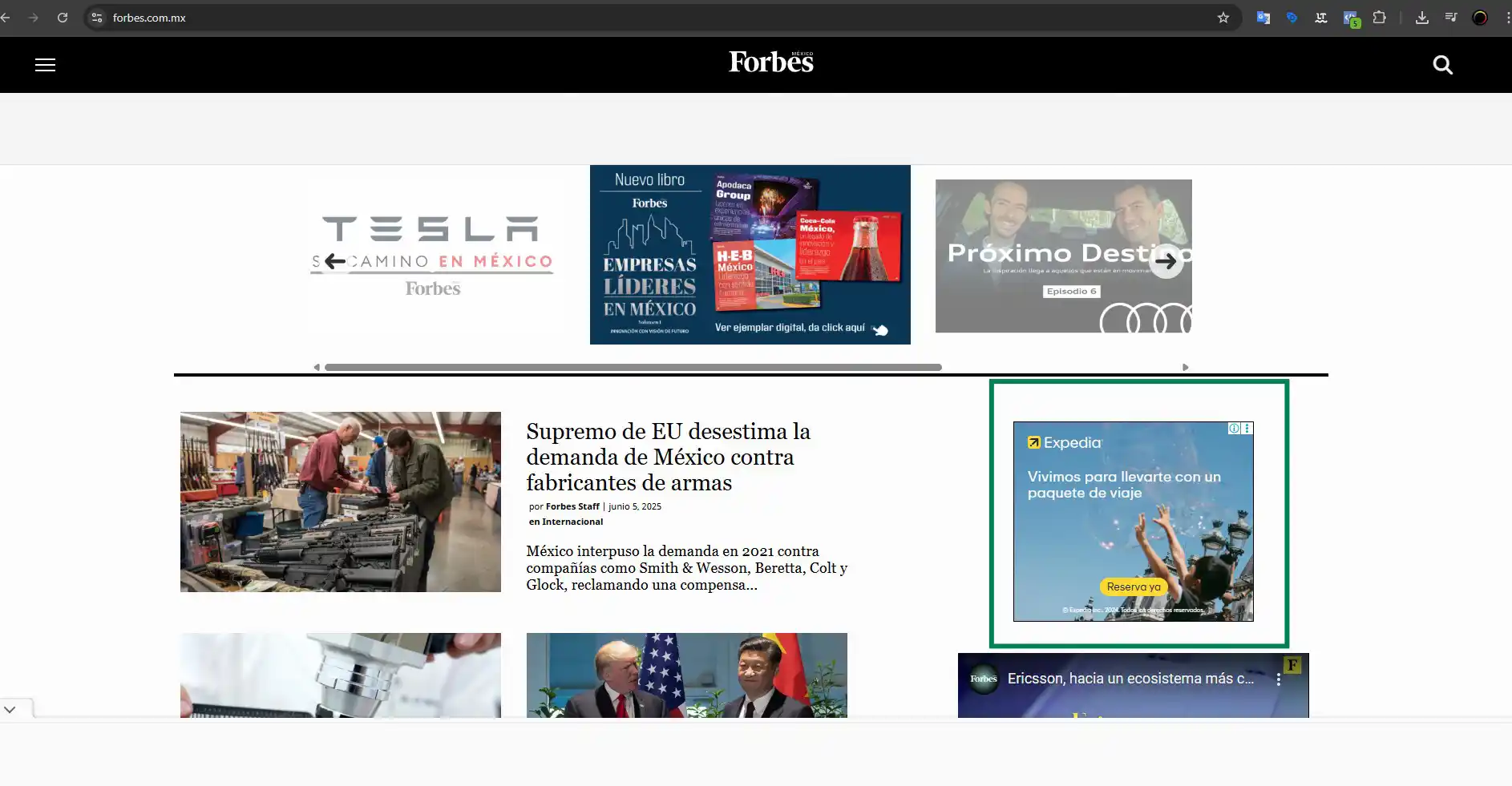The image size is (1512, 786).
Task: Open ad options dots on Expedia ad
Action: [1247, 429]
